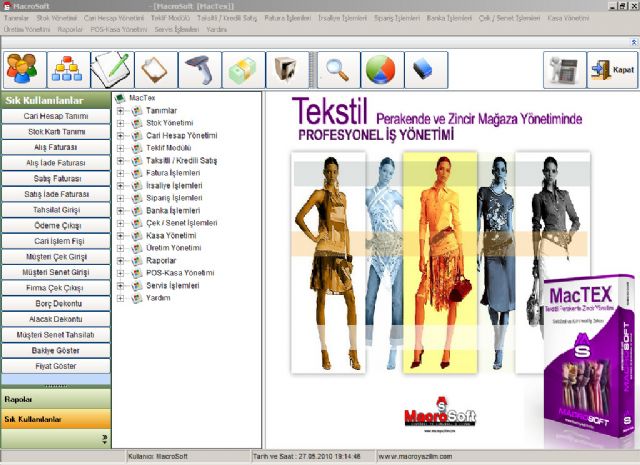Open the customers people icon in toolbar

click(24, 70)
